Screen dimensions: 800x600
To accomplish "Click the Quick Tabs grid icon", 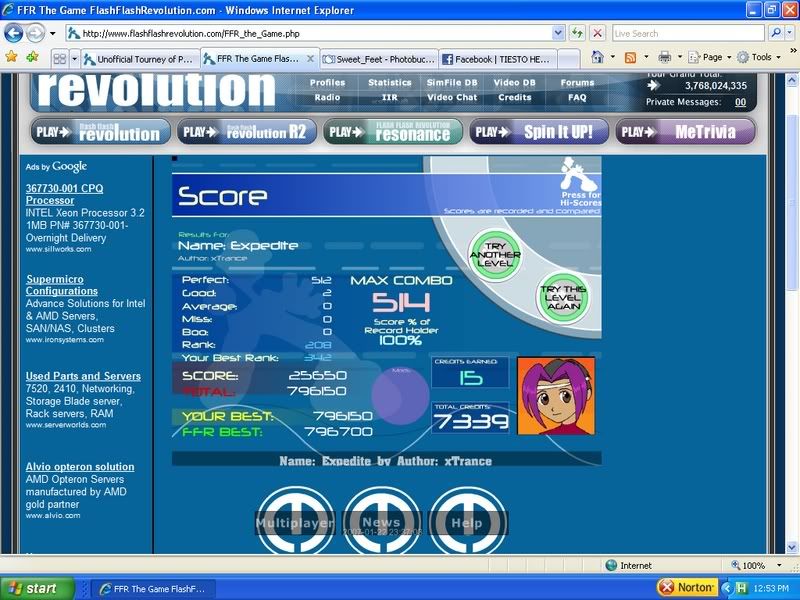I will 59,59.
